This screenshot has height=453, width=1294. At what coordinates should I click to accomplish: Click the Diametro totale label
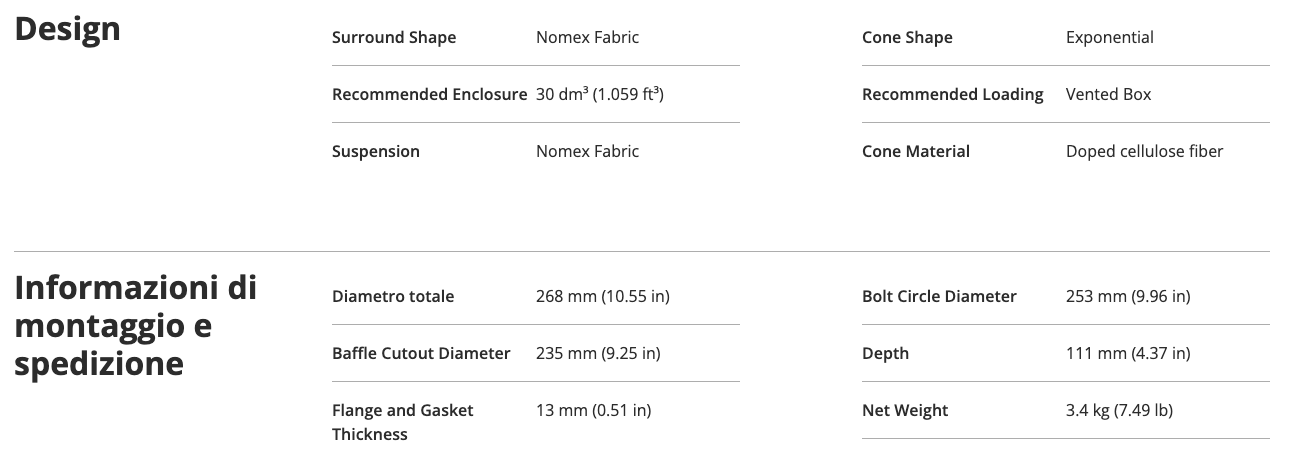point(393,297)
